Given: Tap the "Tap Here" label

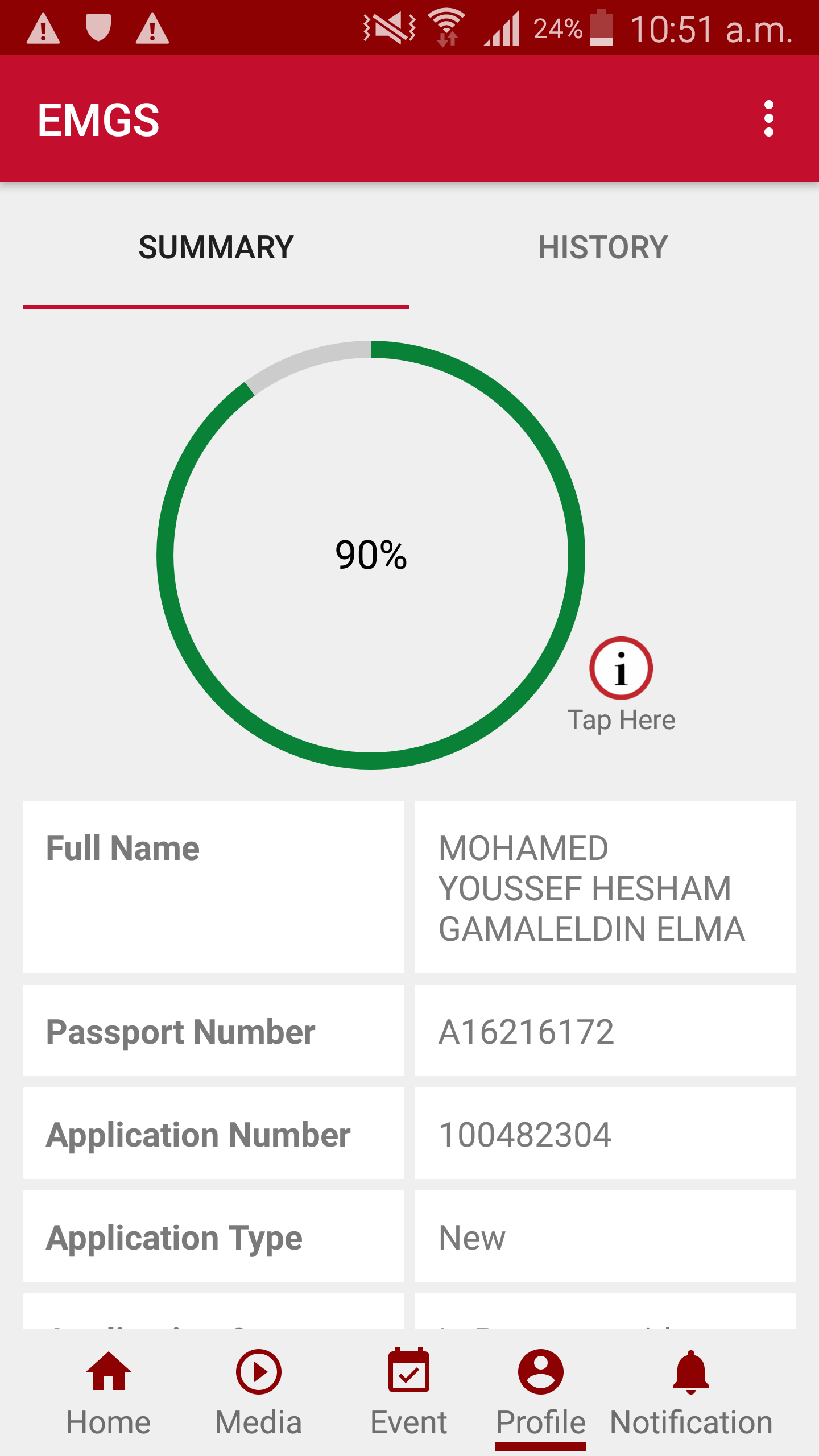Looking at the screenshot, I should (x=621, y=720).
